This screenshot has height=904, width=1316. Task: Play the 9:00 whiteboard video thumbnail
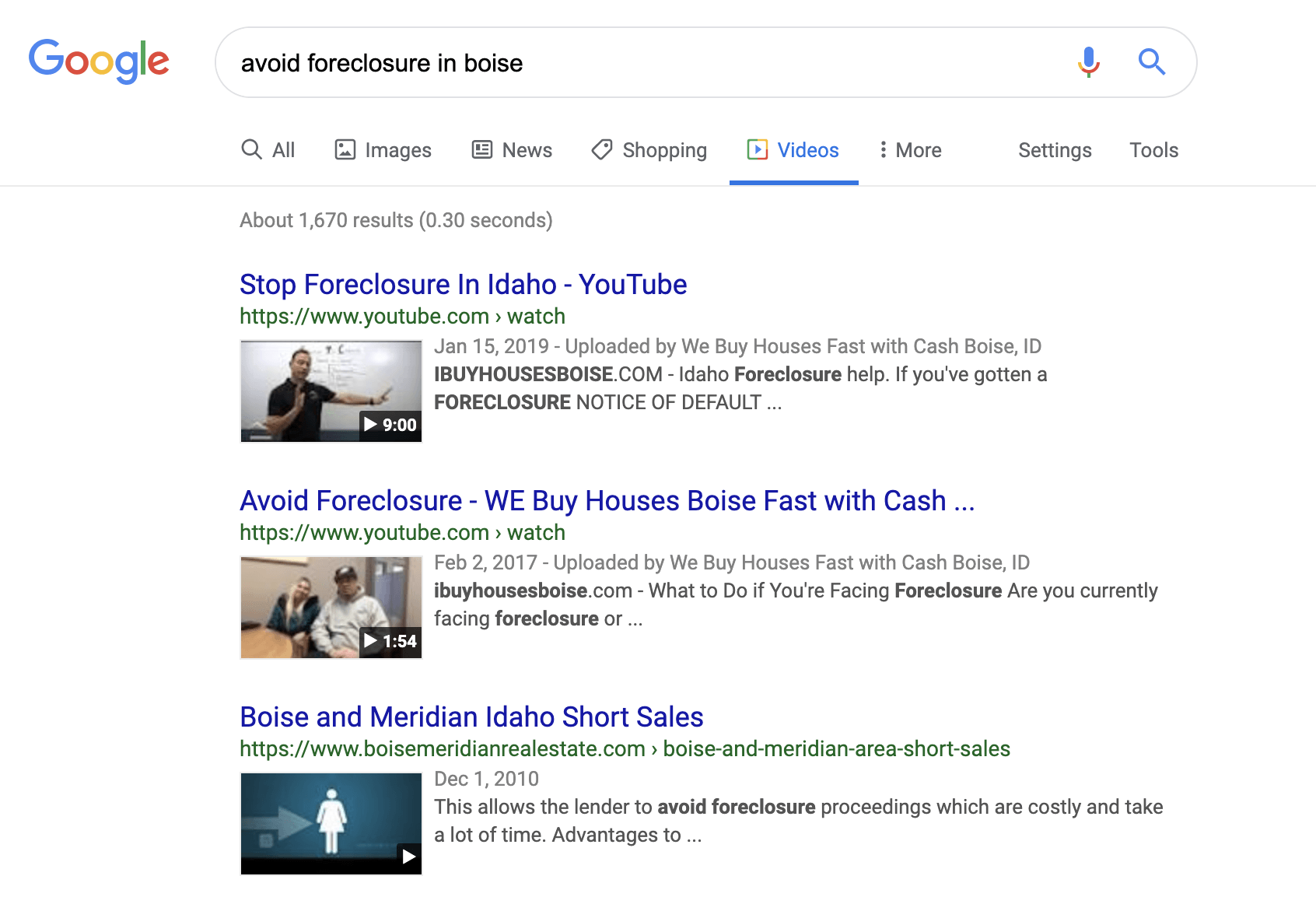[331, 391]
